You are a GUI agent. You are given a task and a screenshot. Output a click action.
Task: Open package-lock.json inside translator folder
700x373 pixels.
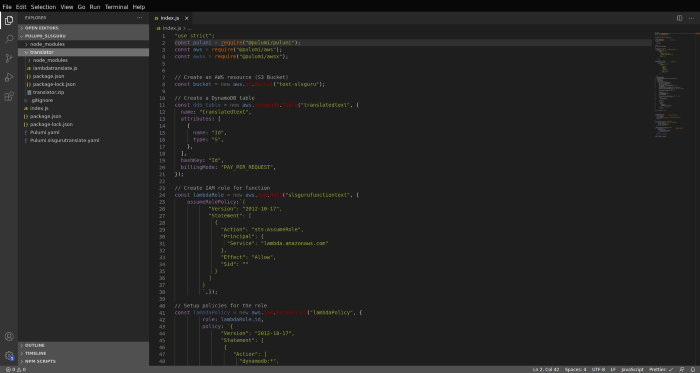coord(83,84)
